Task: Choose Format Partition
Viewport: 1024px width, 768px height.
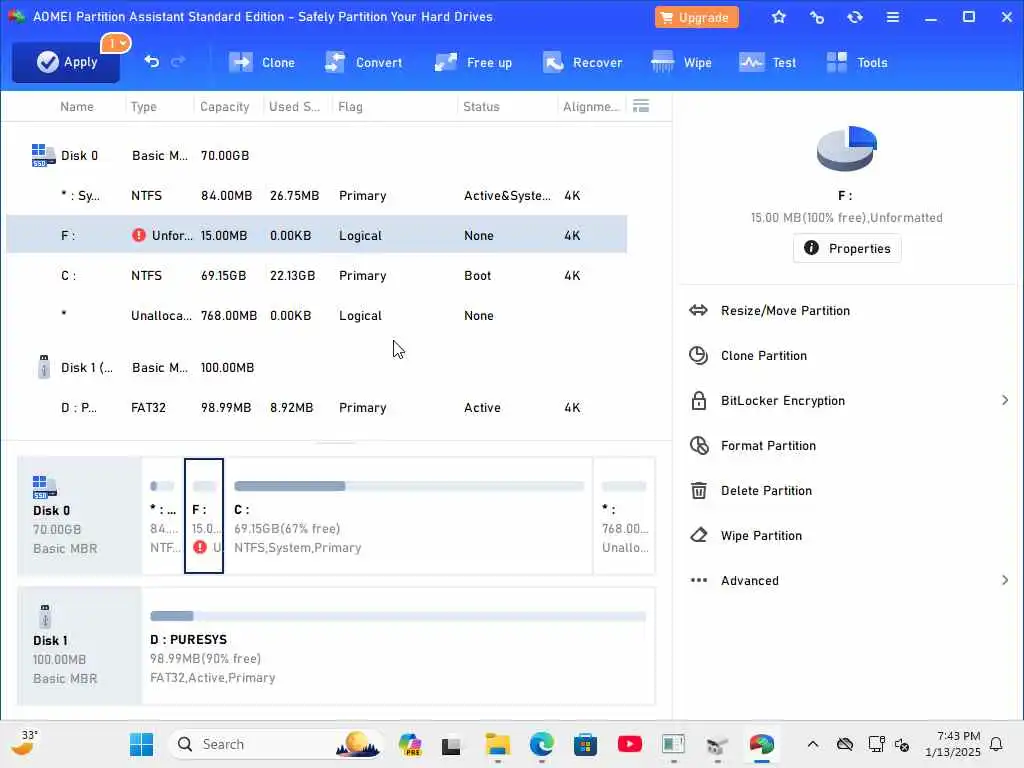Action: (x=768, y=446)
